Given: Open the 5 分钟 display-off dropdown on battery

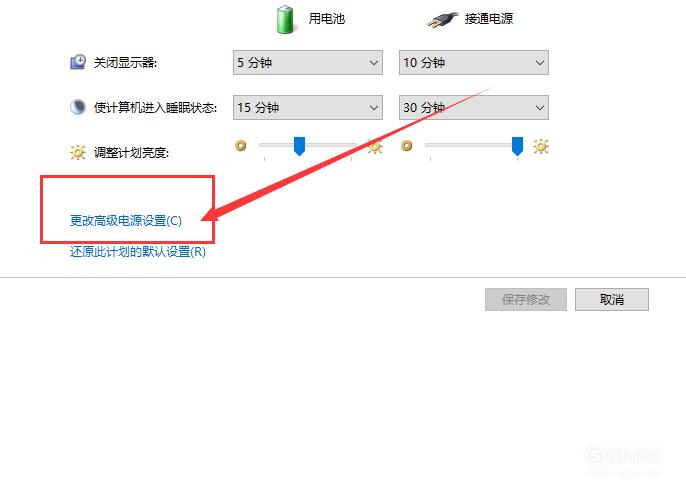Looking at the screenshot, I should tap(308, 63).
